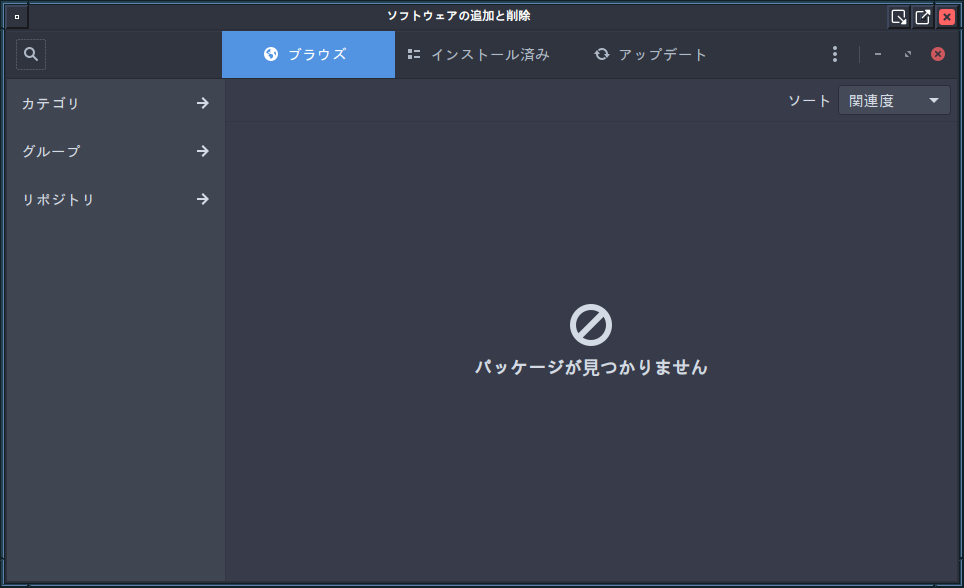Click the パッケージが見つかりません message

point(591,367)
